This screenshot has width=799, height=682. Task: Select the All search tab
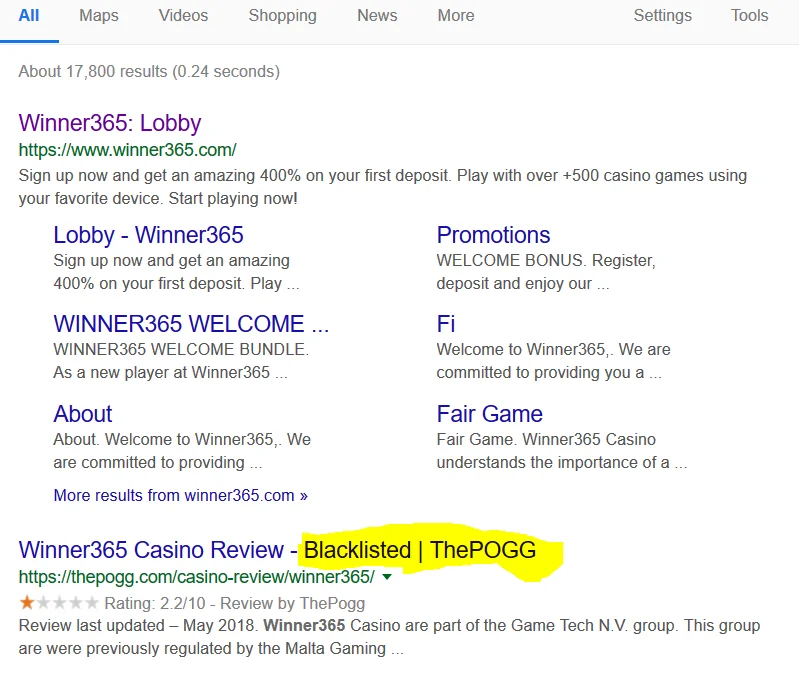click(29, 16)
